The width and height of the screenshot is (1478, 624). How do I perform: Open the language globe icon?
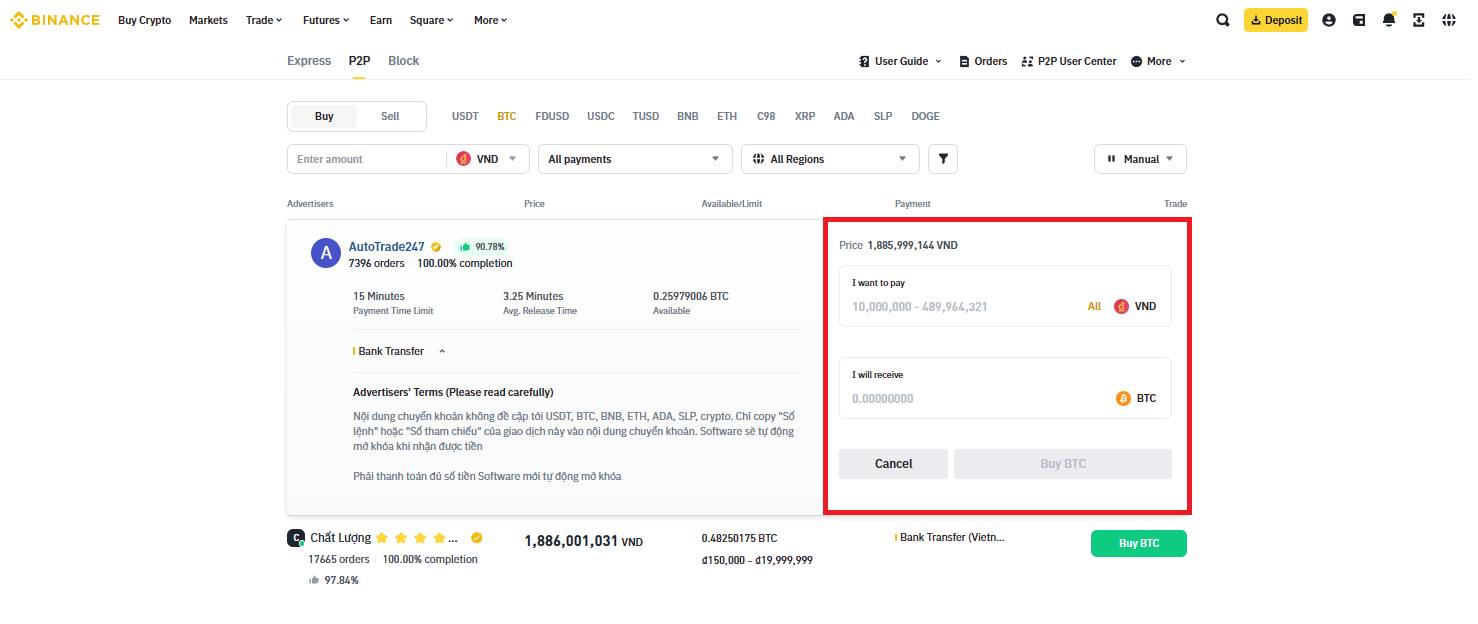(1449, 20)
